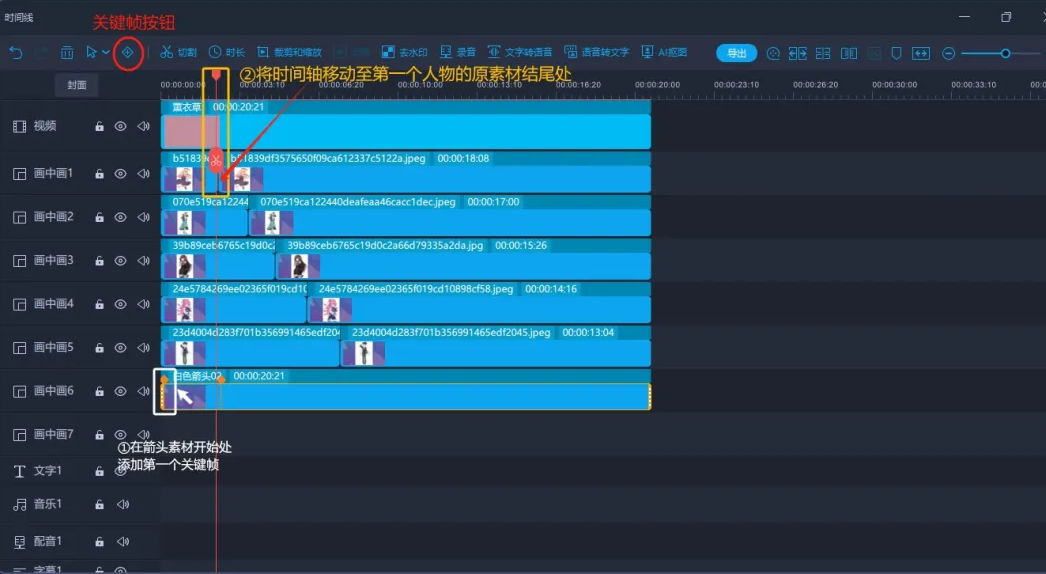Lock the 配音1 dubbing track
This screenshot has width=1046, height=574.
tap(99, 541)
